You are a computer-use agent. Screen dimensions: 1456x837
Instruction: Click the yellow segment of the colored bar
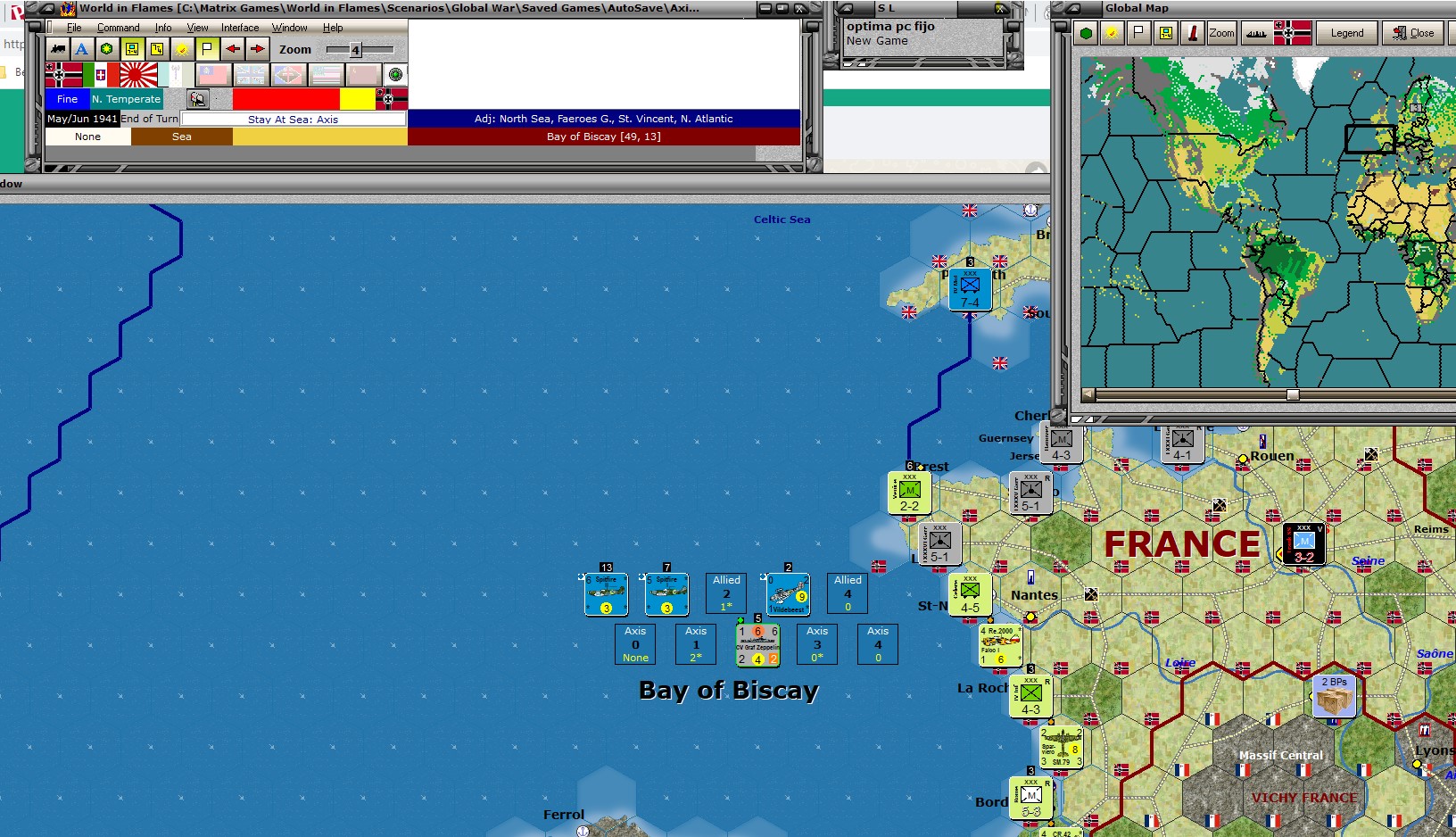pyautogui.click(x=358, y=99)
